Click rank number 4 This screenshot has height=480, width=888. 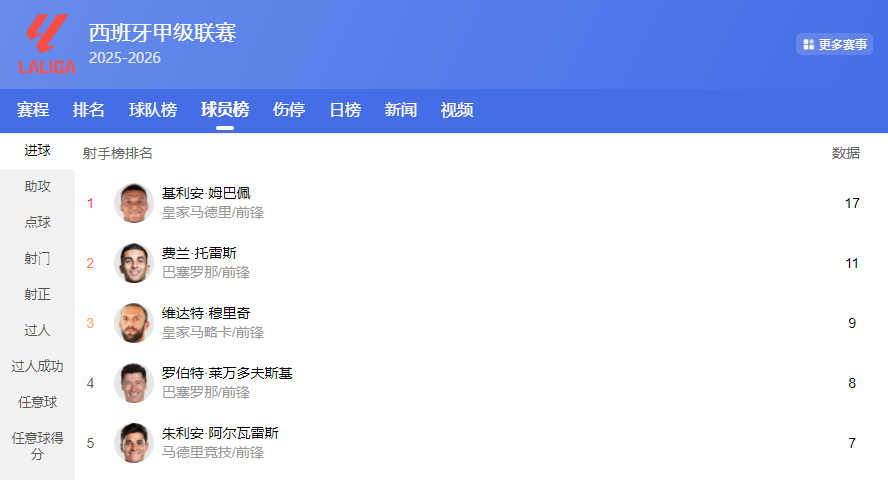[90, 383]
